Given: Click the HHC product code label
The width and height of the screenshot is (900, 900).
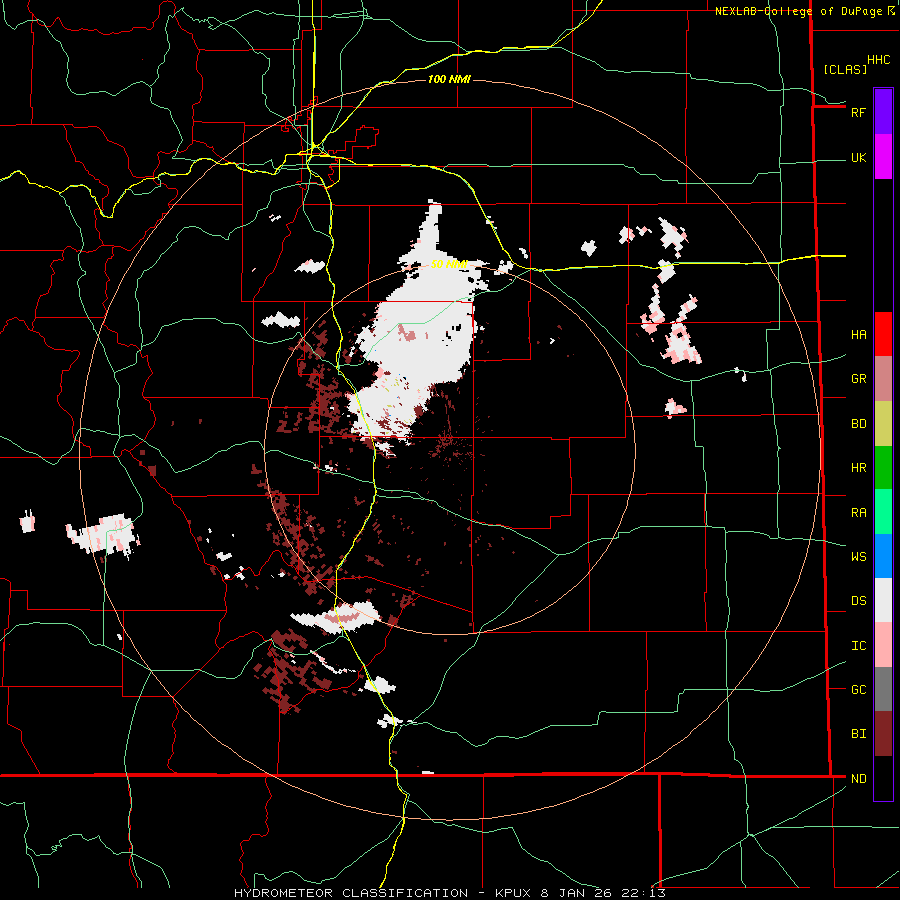Looking at the screenshot, I should pyautogui.click(x=878, y=60).
